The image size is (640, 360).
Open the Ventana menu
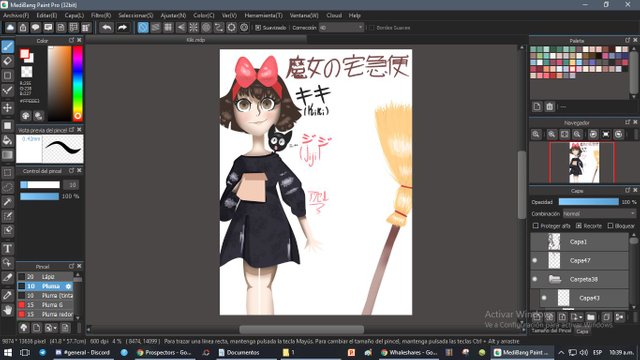pos(304,16)
